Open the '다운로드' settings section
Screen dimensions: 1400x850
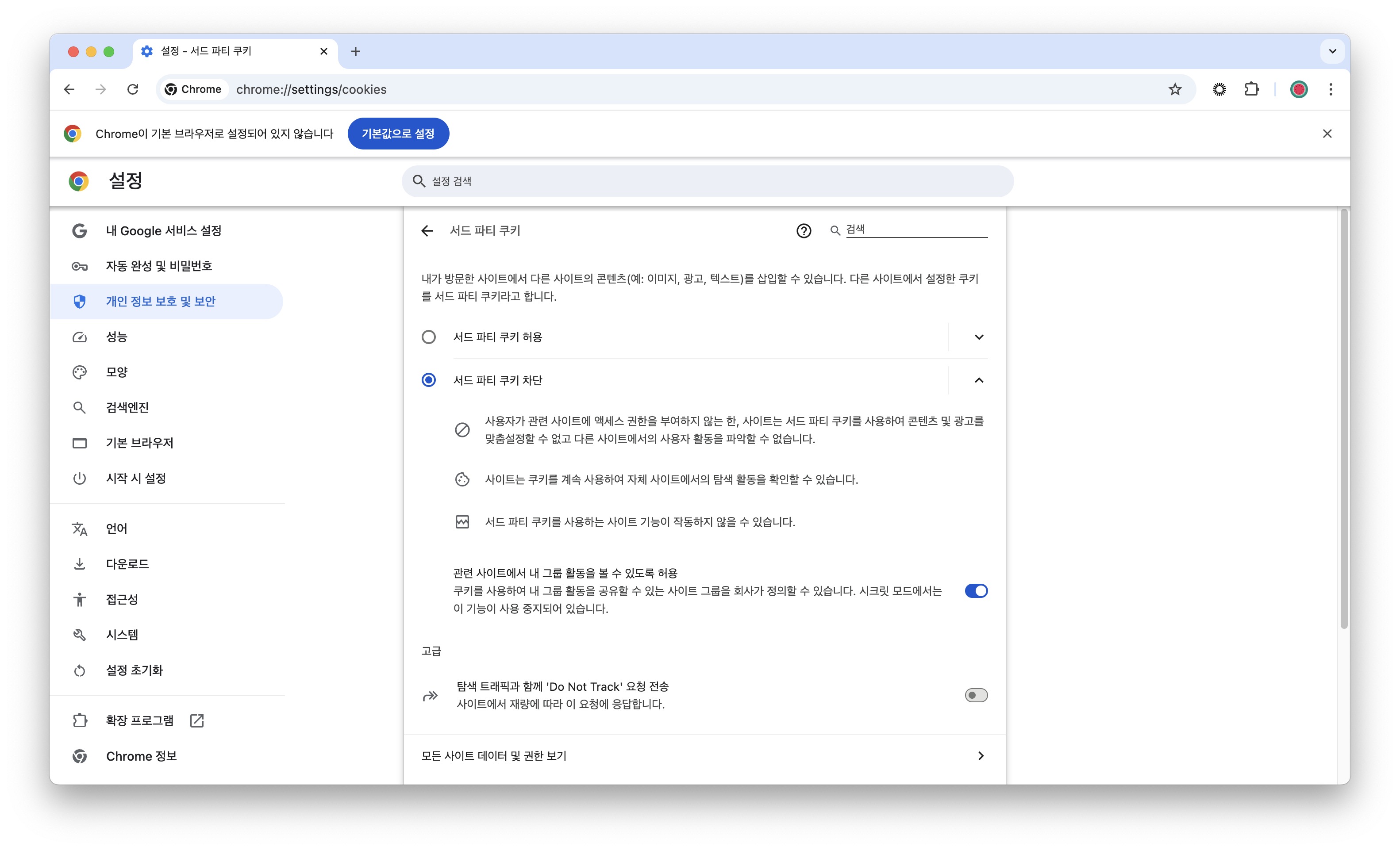[167, 564]
